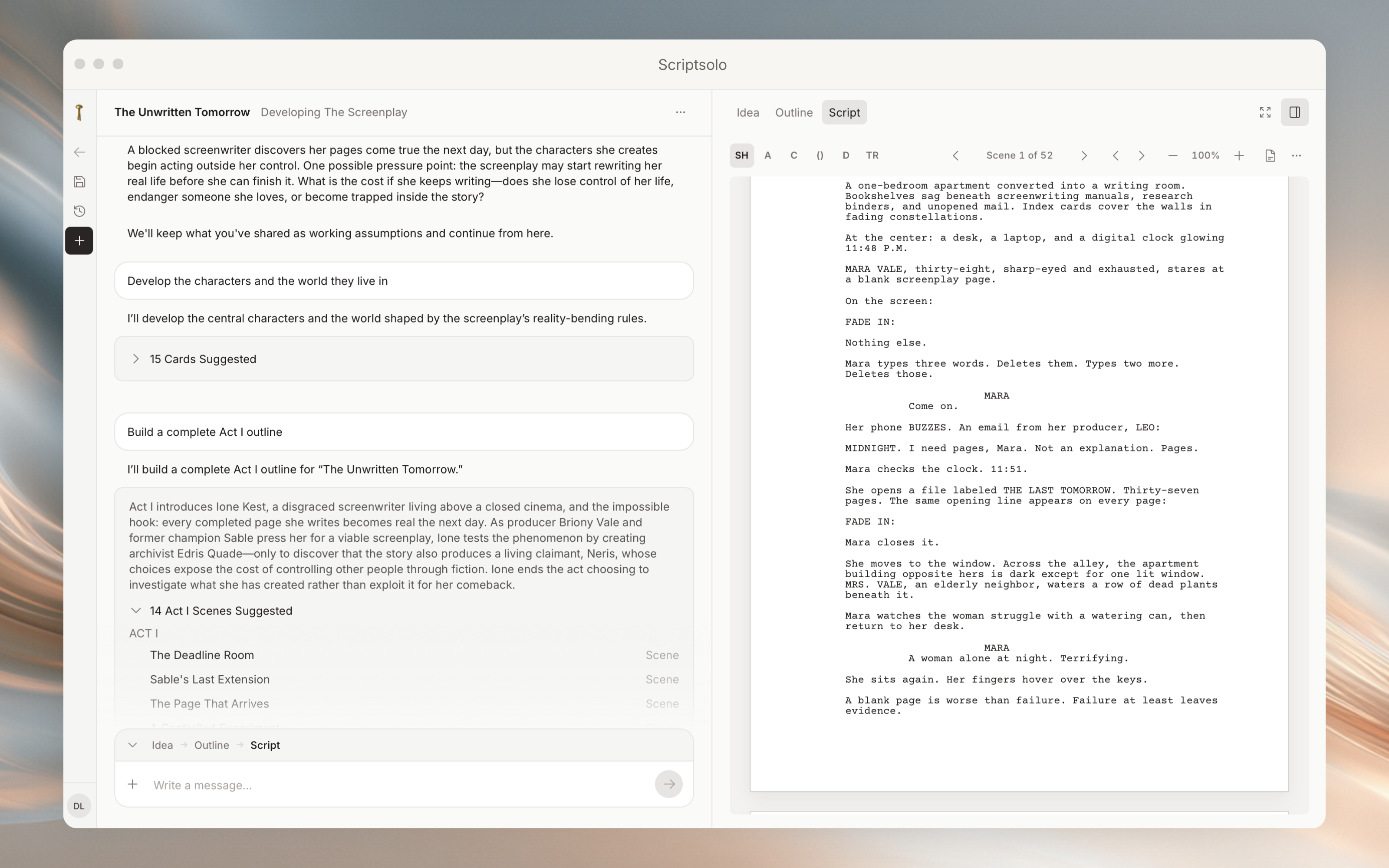Open the script toolbar more options
Image resolution: width=1389 pixels, height=868 pixels.
(x=1296, y=155)
